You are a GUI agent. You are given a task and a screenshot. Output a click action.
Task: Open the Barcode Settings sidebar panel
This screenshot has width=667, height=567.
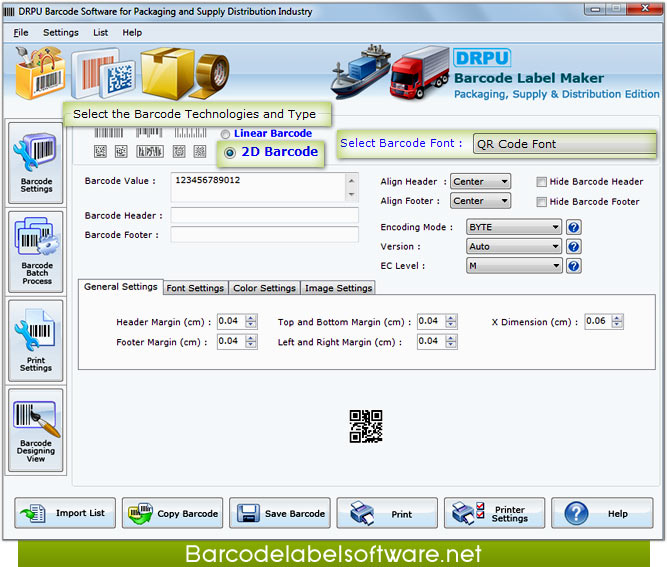(x=36, y=163)
